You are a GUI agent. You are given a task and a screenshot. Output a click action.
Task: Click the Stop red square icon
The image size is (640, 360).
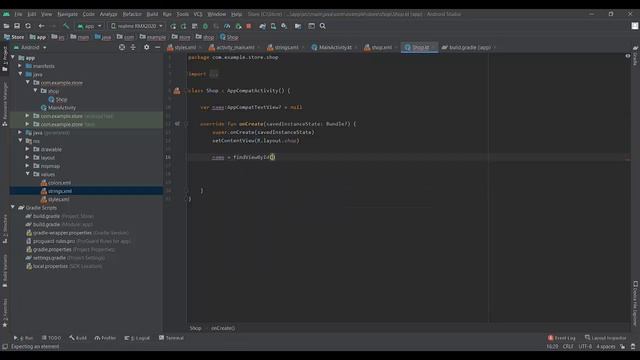[x=249, y=26]
